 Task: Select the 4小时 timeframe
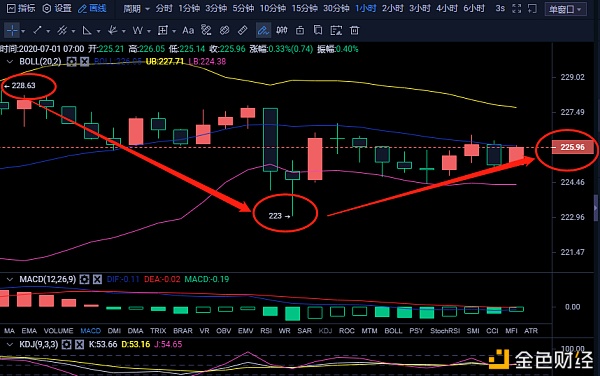pos(447,8)
